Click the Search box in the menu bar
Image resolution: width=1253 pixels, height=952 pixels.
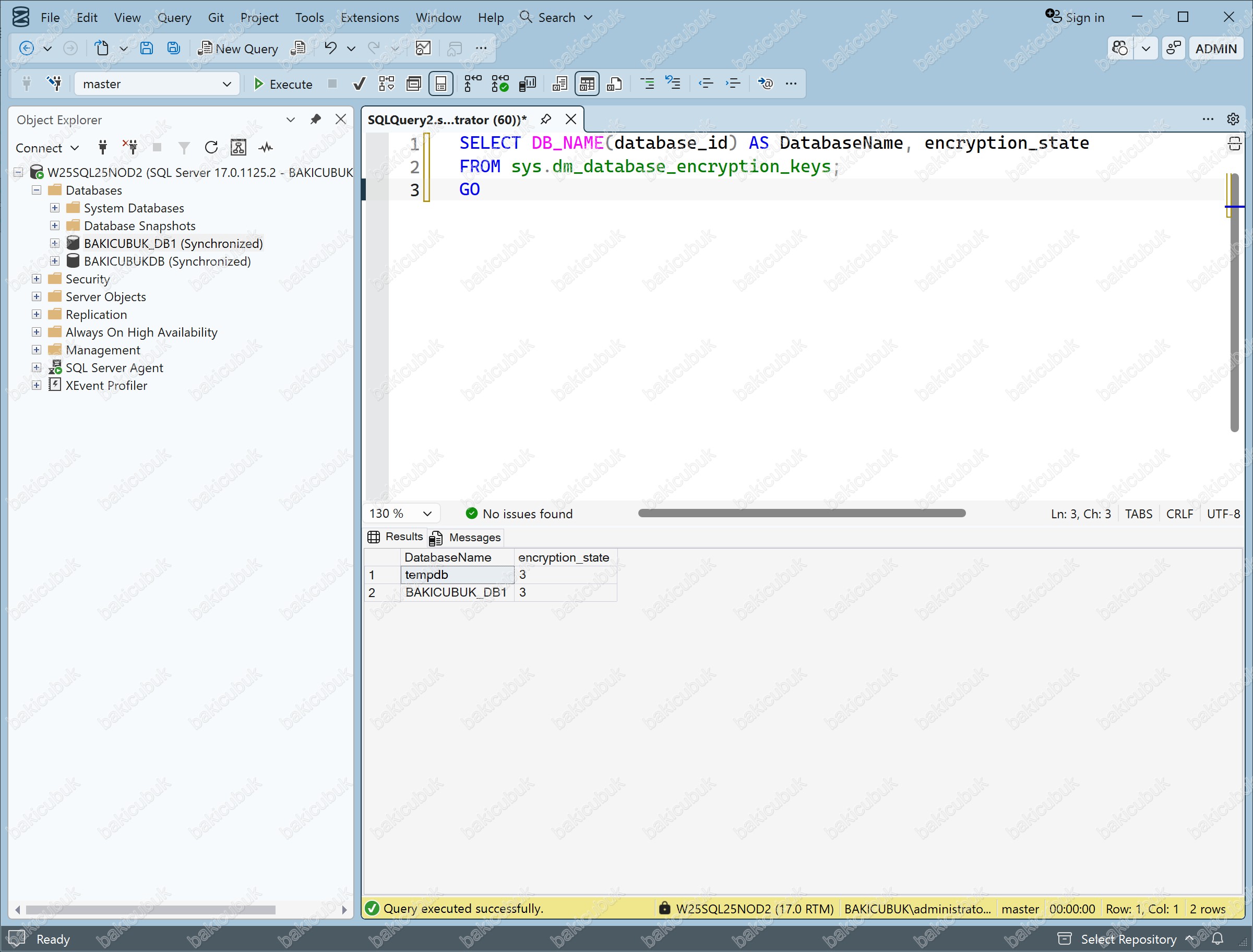[x=556, y=18]
